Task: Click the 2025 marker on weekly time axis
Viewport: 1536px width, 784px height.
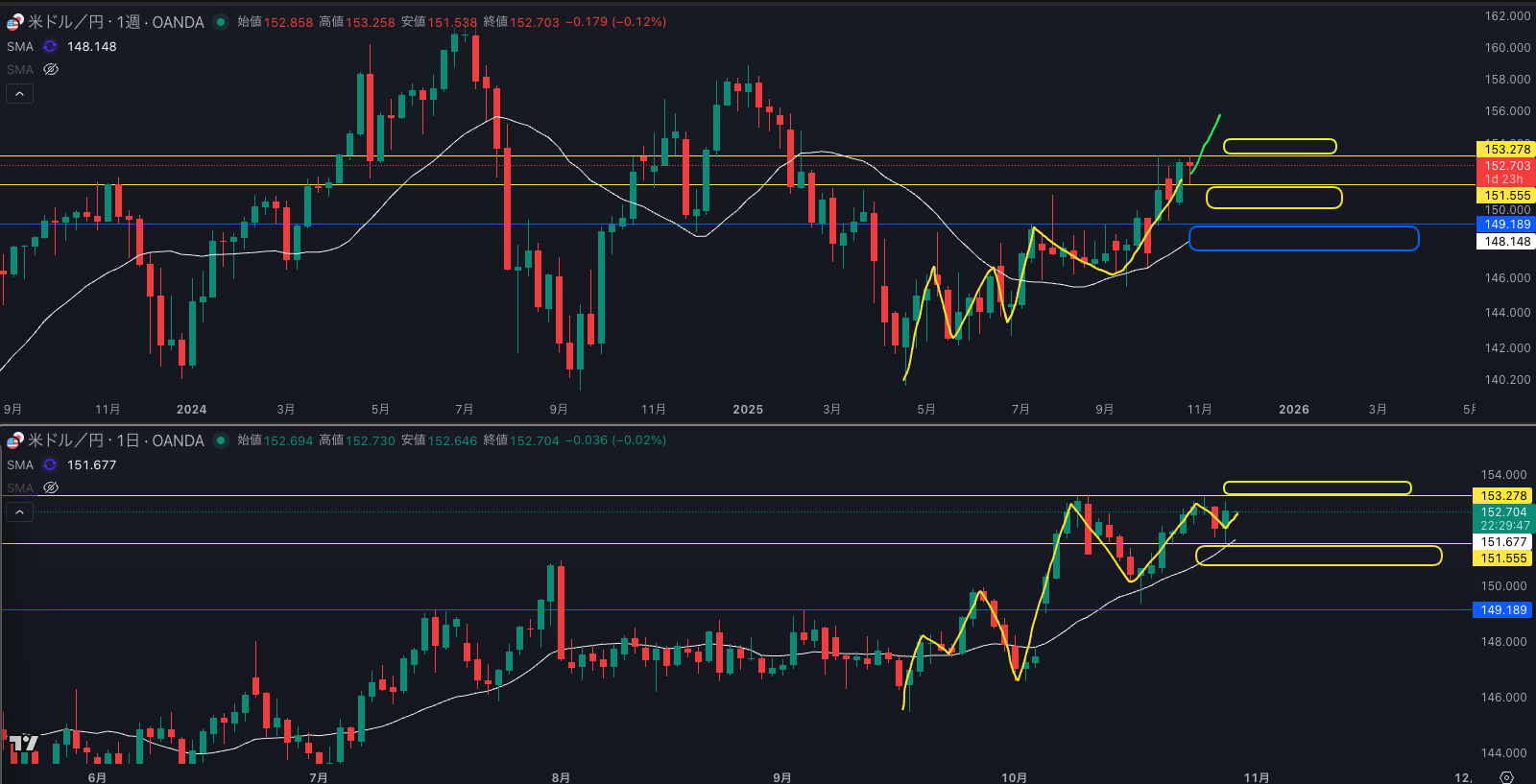Action: pyautogui.click(x=747, y=410)
